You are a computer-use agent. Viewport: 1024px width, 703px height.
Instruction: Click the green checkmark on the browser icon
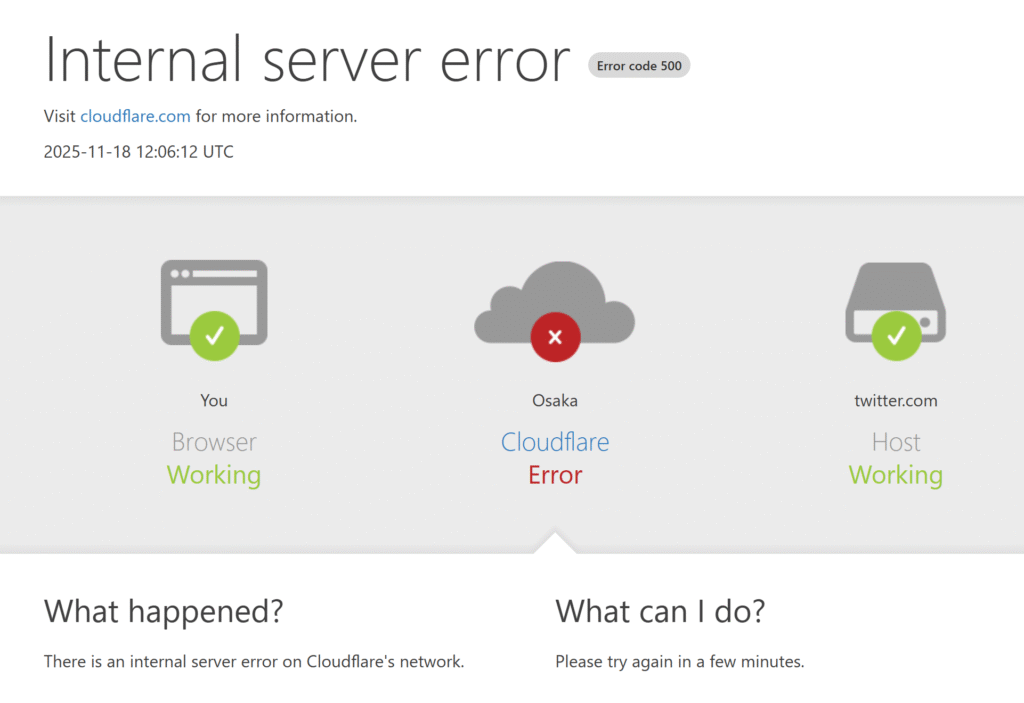[214, 336]
